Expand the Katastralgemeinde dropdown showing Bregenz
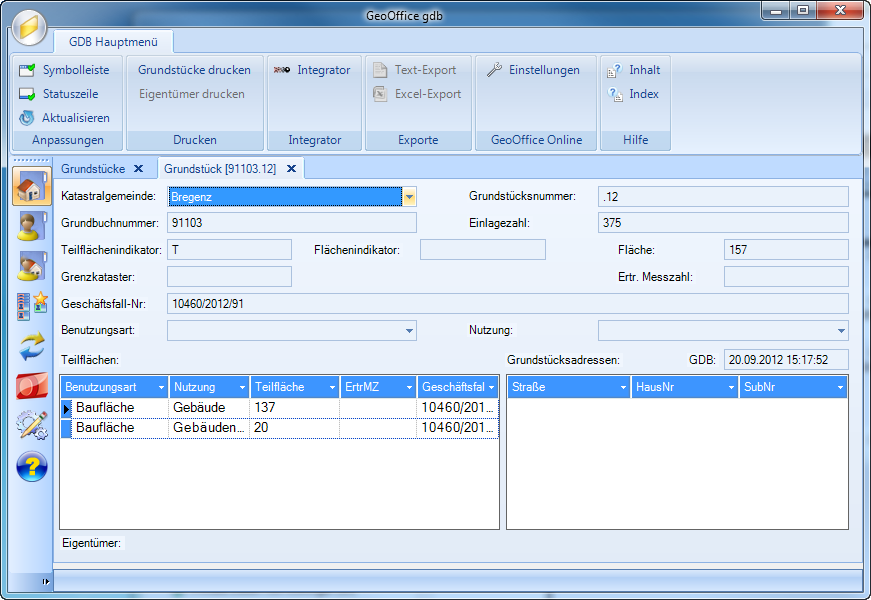Viewport: 871px width, 600px height. point(409,197)
